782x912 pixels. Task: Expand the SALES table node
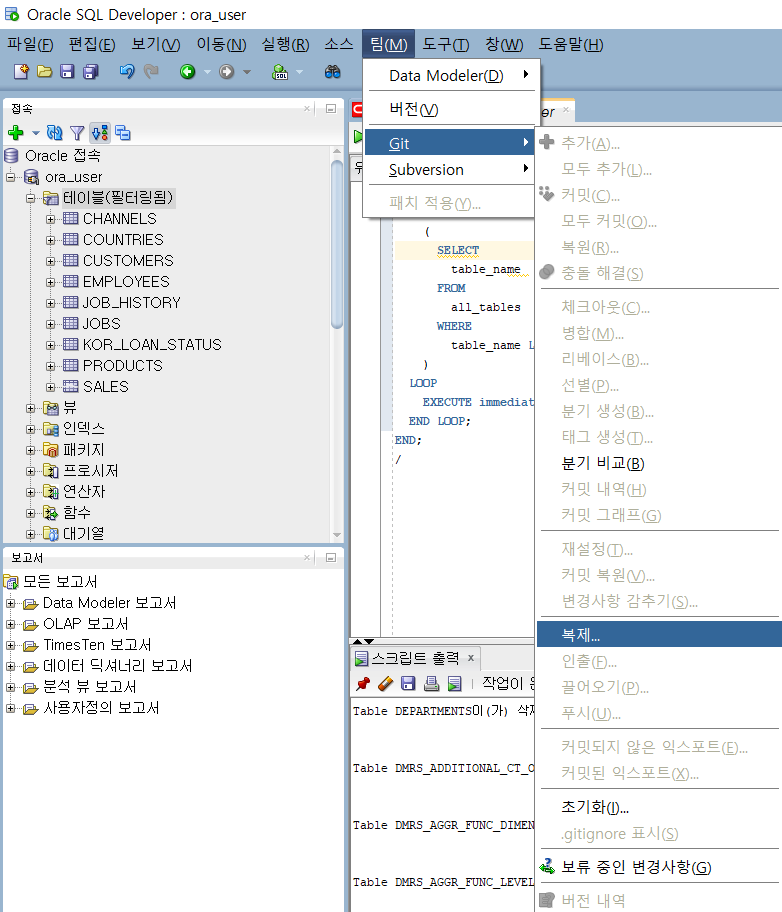click(51, 387)
